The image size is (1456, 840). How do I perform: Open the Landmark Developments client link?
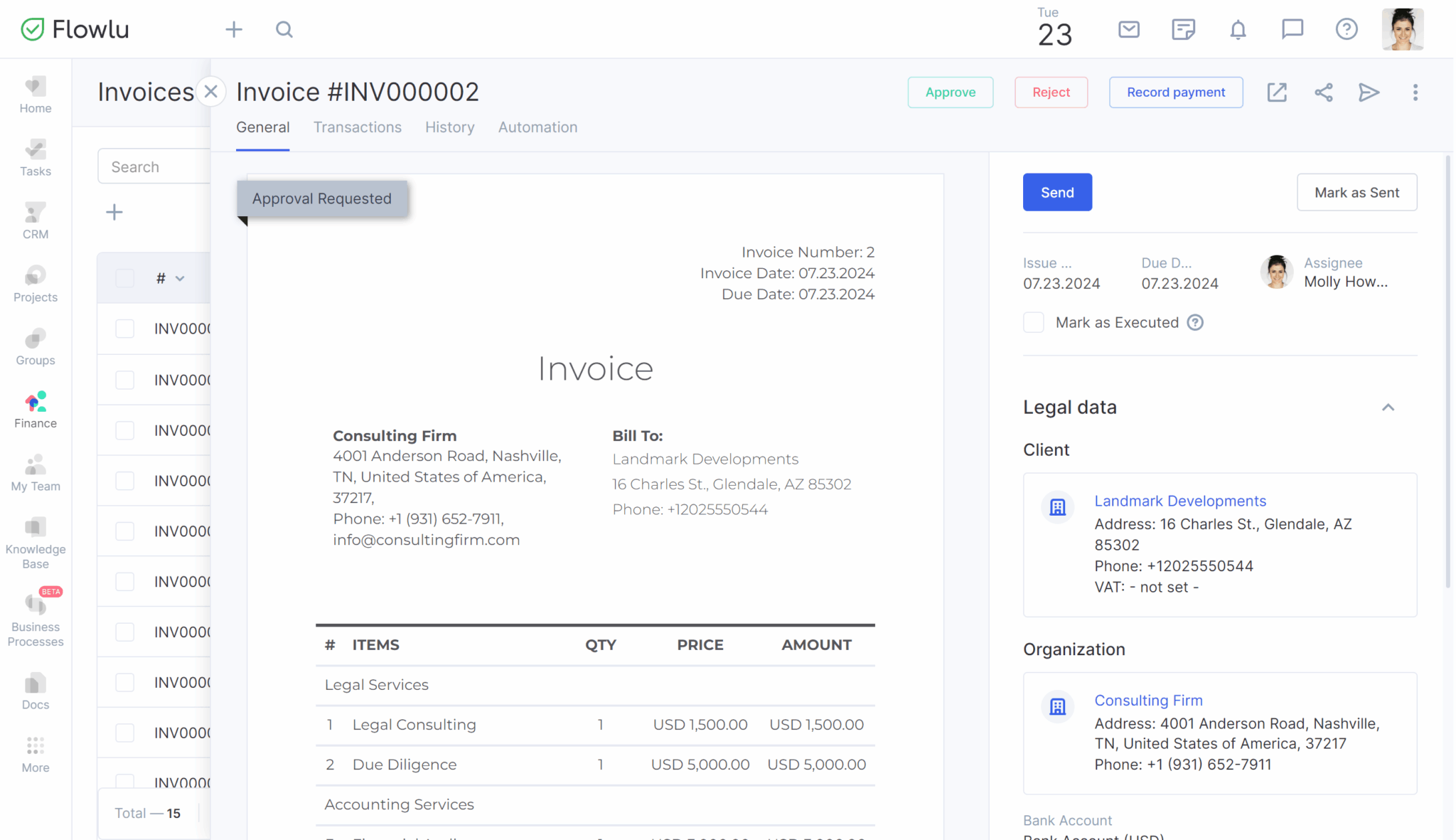(1179, 501)
